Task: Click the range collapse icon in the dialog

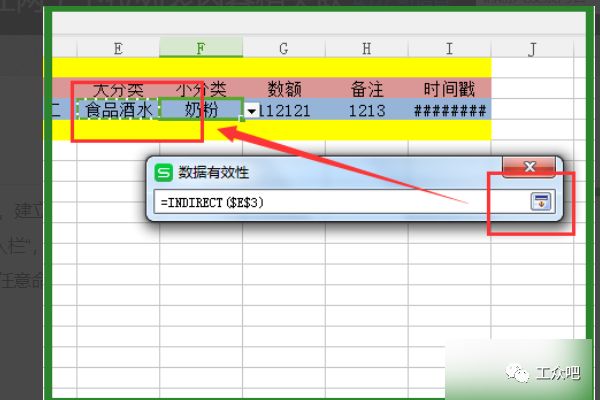Action: [x=540, y=201]
